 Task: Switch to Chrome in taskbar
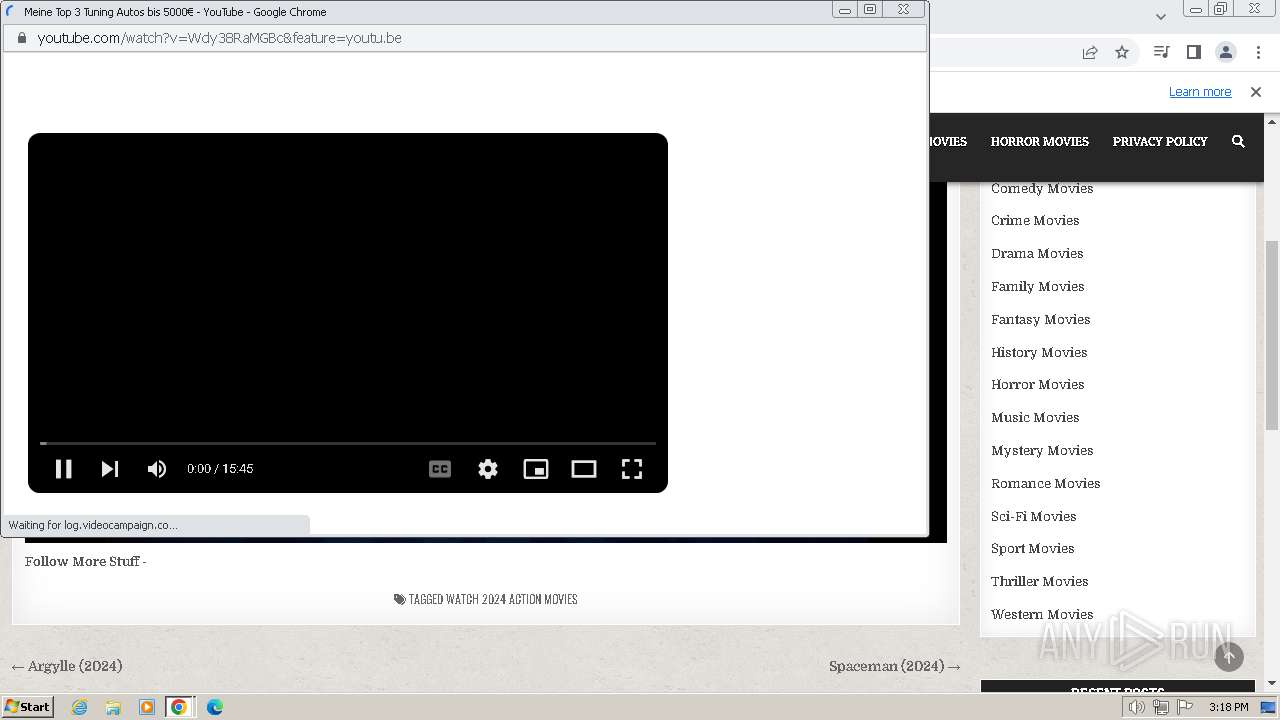pos(179,707)
